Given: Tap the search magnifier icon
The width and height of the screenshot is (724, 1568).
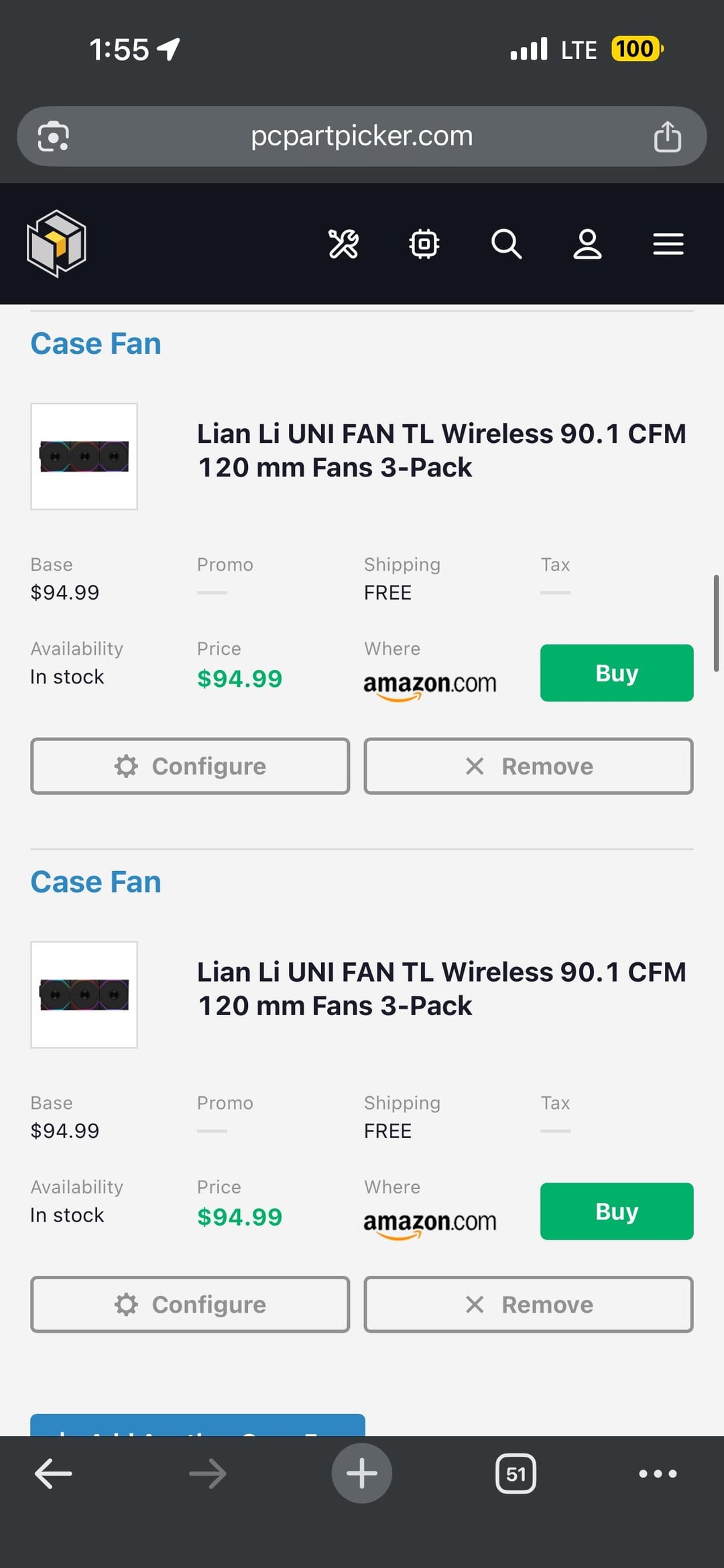Looking at the screenshot, I should coord(506,244).
